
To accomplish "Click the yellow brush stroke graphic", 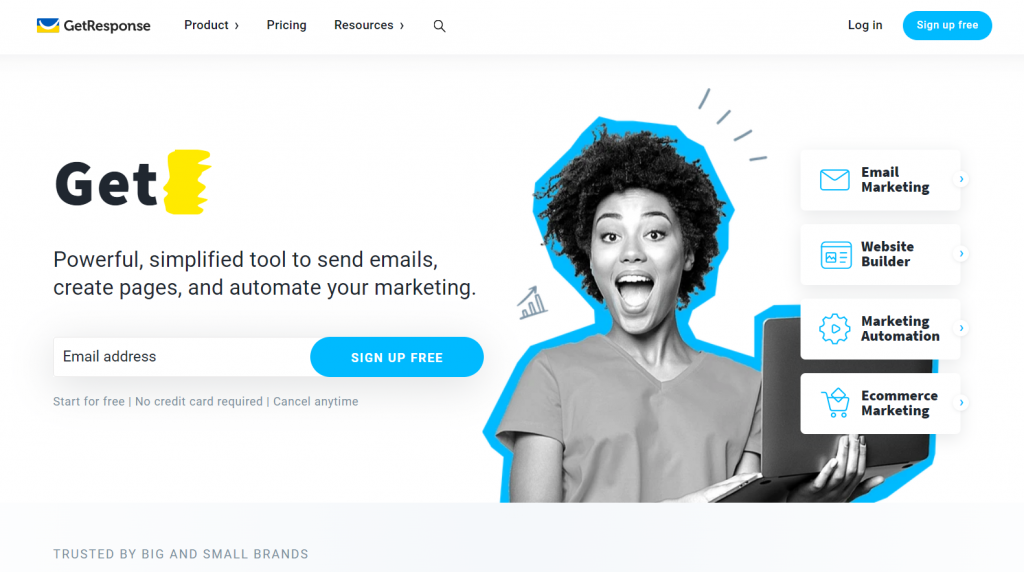I will 187,182.
